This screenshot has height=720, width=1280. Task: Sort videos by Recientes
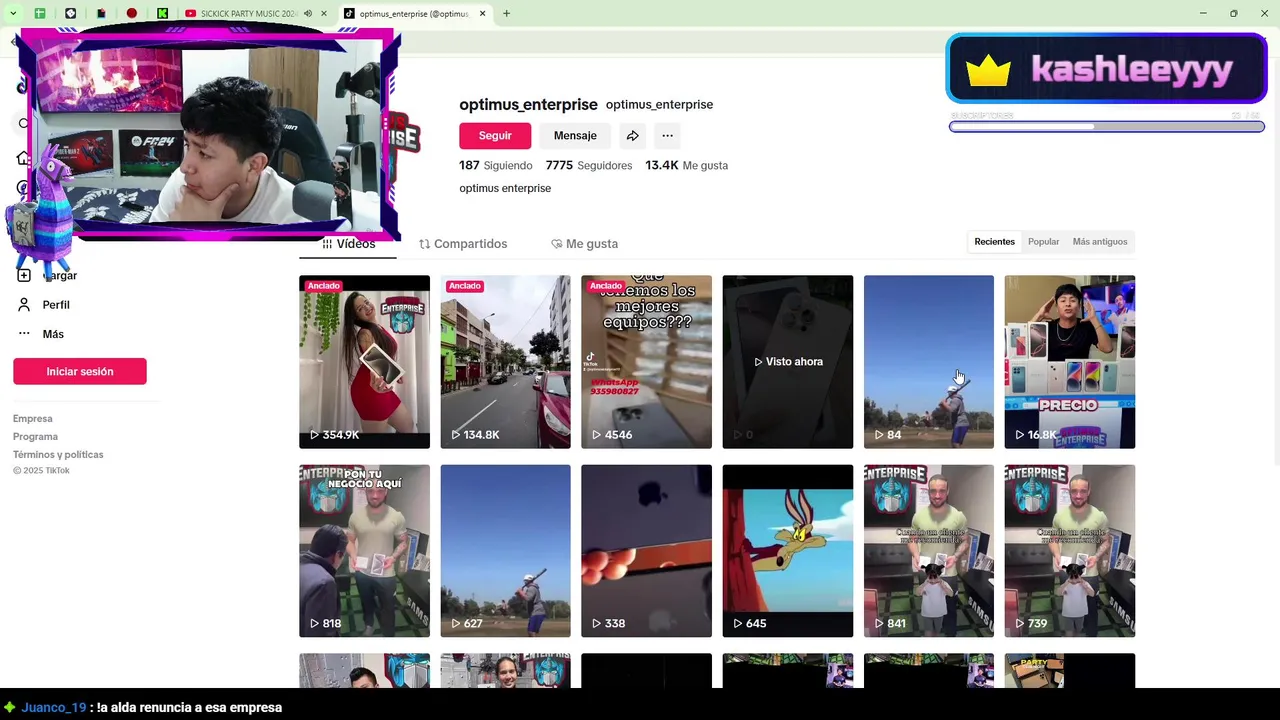[x=994, y=242]
